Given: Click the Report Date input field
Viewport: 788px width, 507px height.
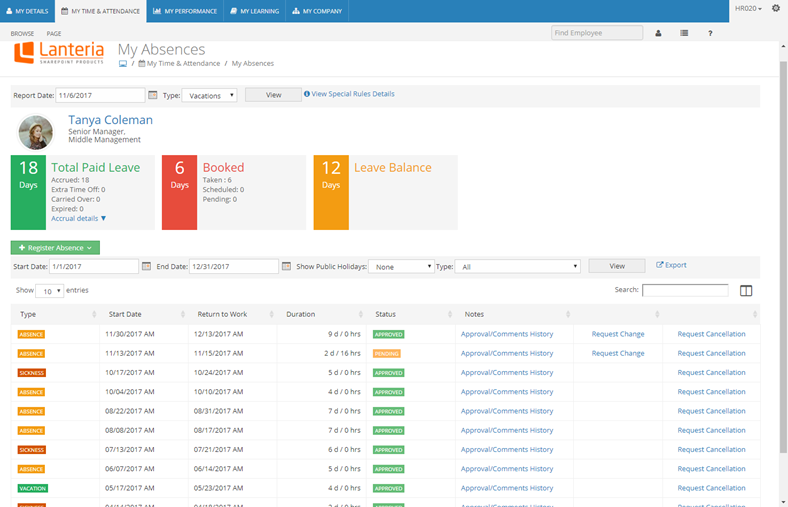Looking at the screenshot, I should click(100, 95).
